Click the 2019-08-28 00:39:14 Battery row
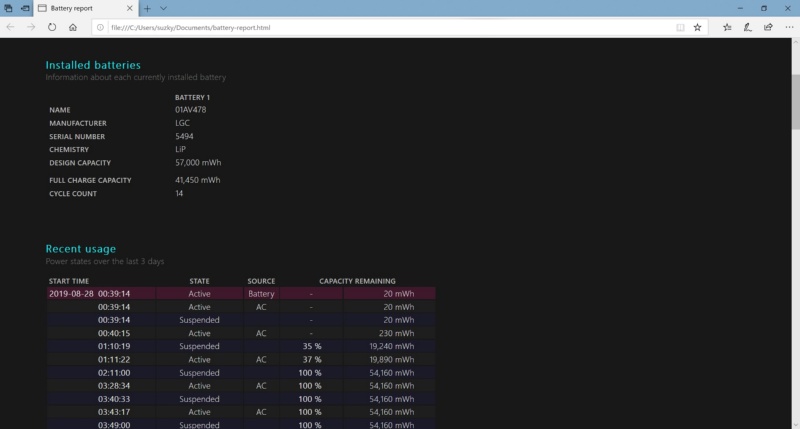Screen dimensions: 800x429 [240, 294]
